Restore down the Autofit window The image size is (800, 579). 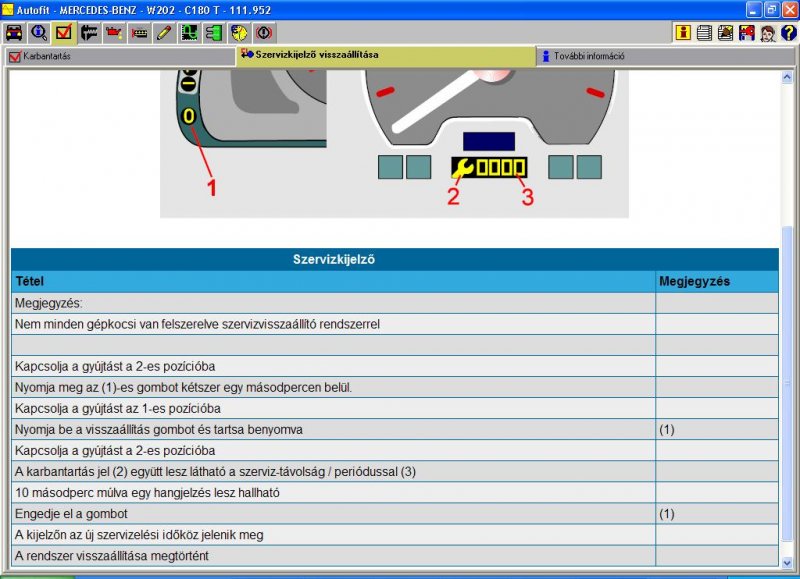point(772,10)
